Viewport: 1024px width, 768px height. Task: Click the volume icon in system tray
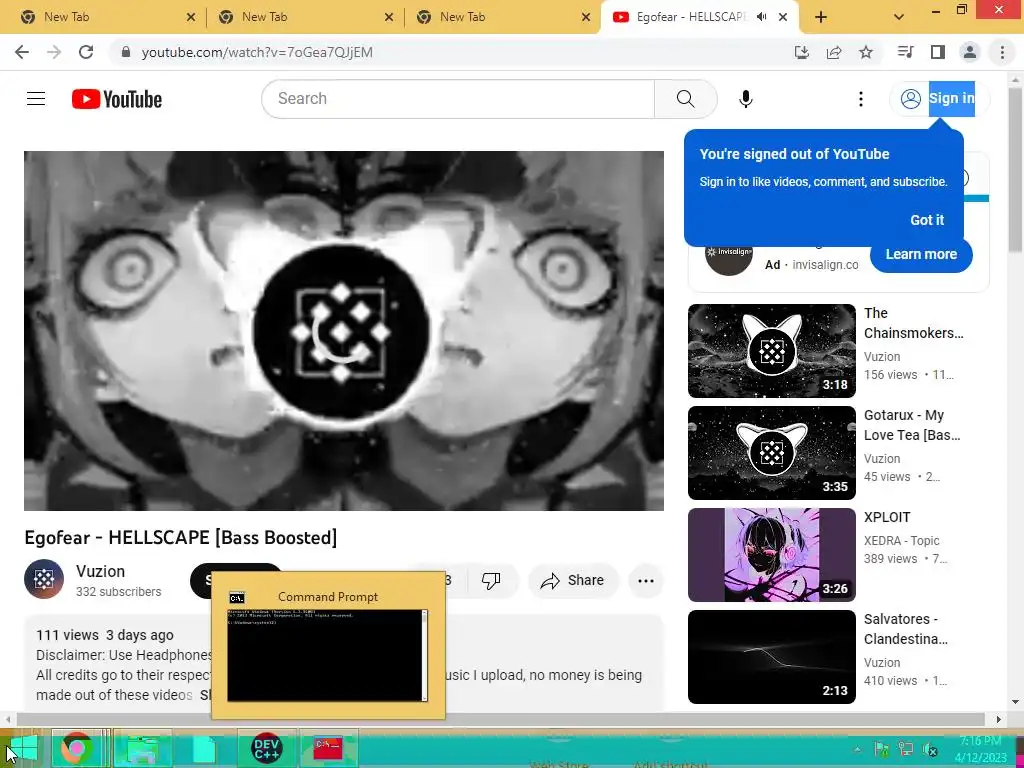click(x=930, y=750)
